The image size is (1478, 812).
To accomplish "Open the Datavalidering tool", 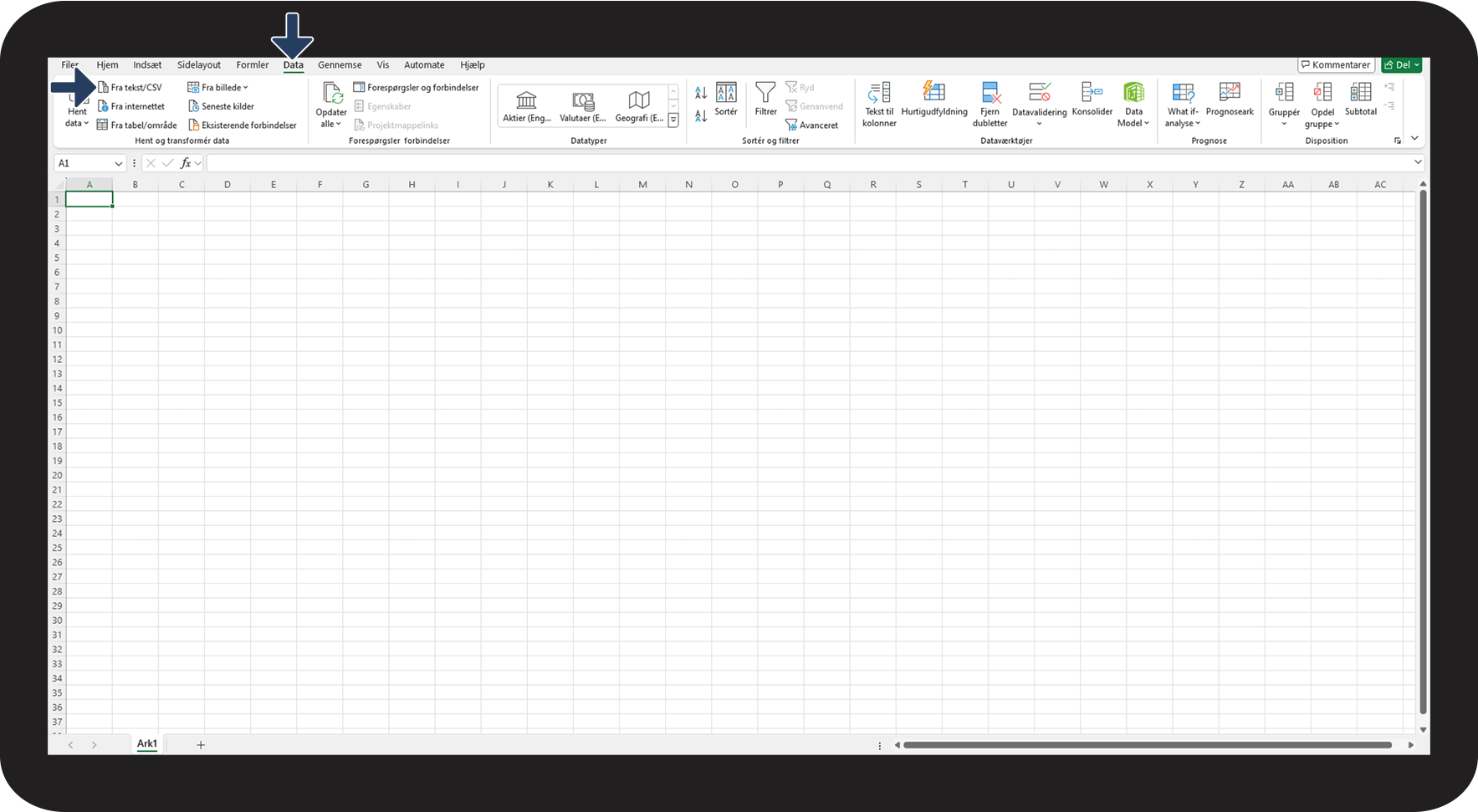I will point(1039,105).
